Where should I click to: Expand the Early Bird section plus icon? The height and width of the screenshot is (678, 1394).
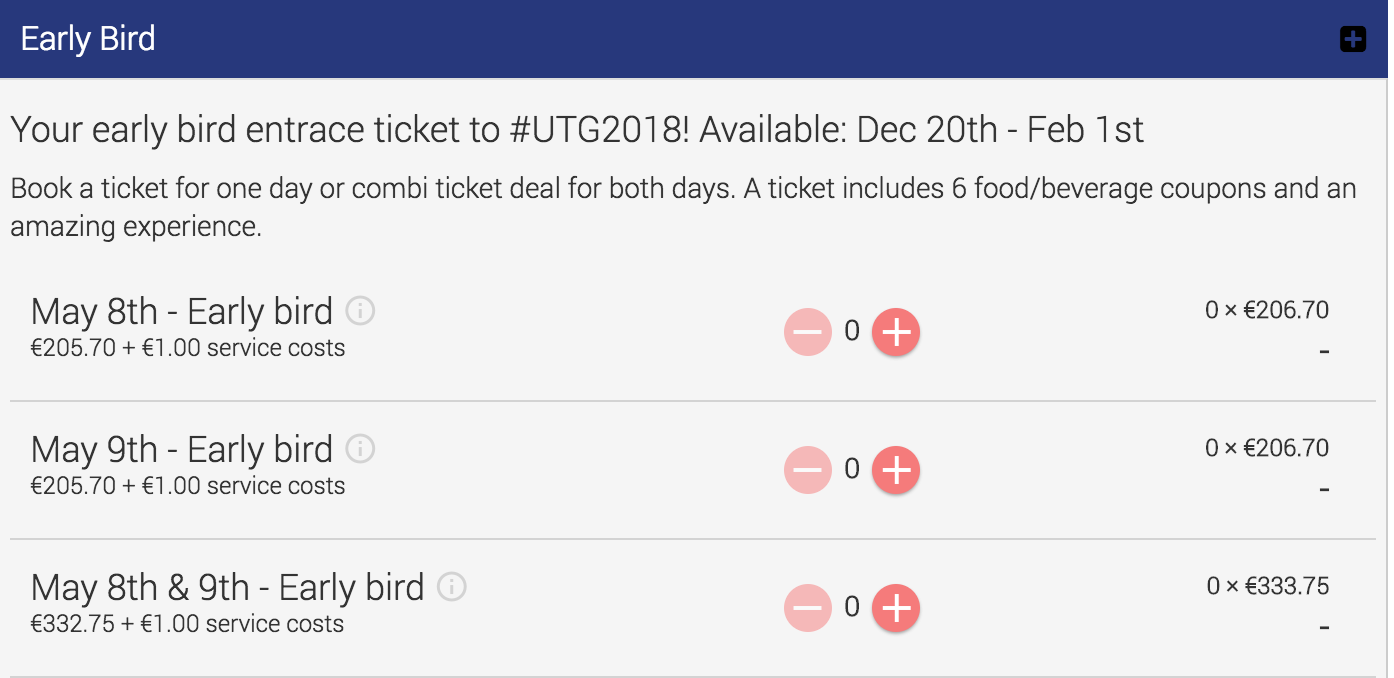pos(1352,40)
